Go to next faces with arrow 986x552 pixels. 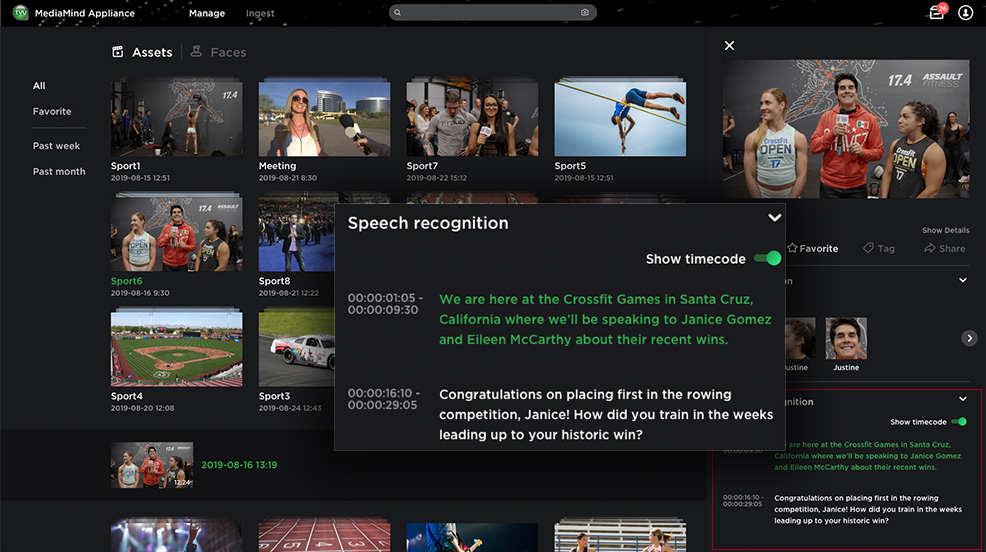969,338
